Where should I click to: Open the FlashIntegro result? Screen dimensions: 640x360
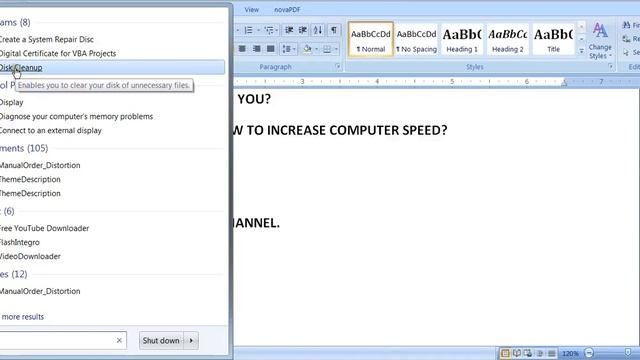tap(20, 242)
